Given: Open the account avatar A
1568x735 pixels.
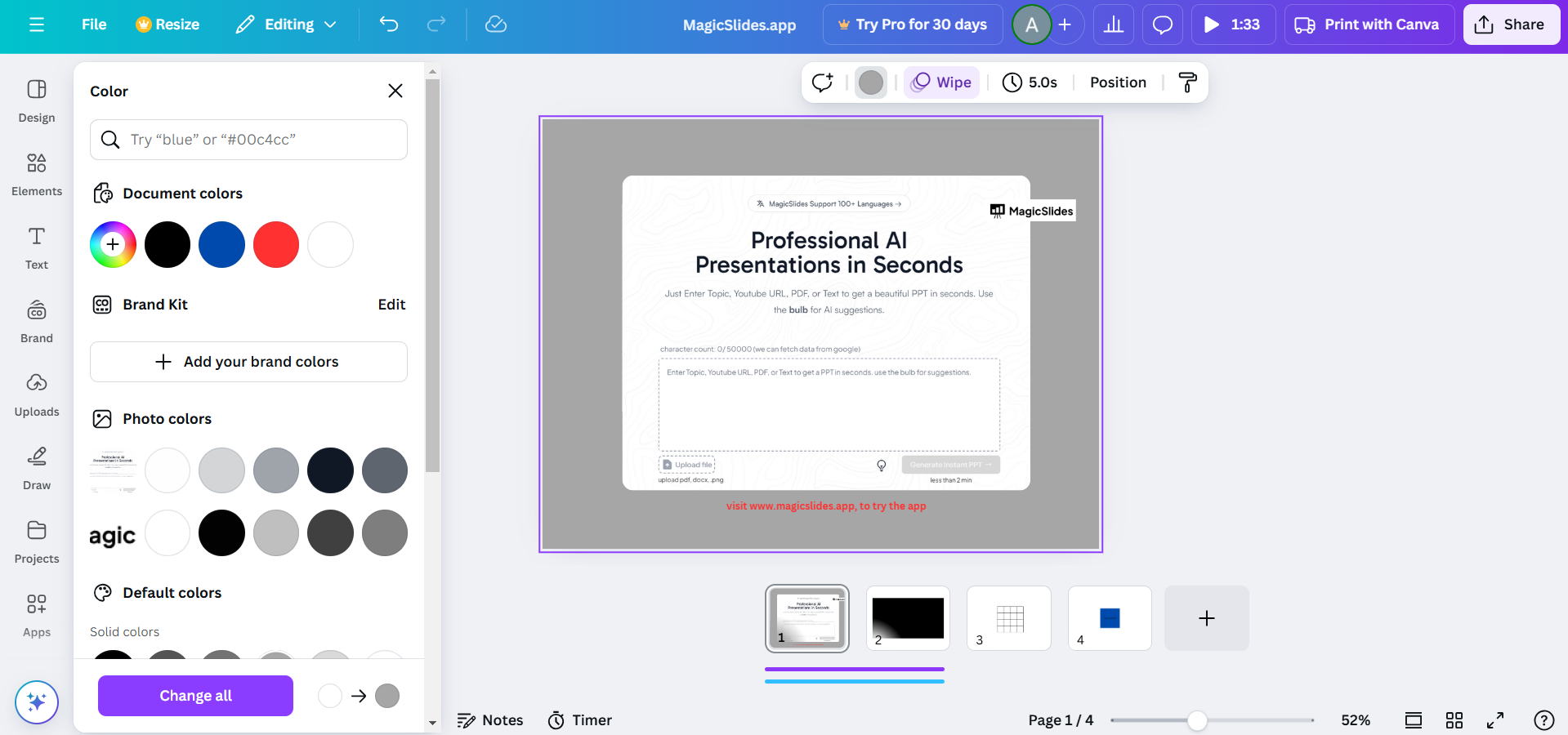Looking at the screenshot, I should pyautogui.click(x=1032, y=24).
